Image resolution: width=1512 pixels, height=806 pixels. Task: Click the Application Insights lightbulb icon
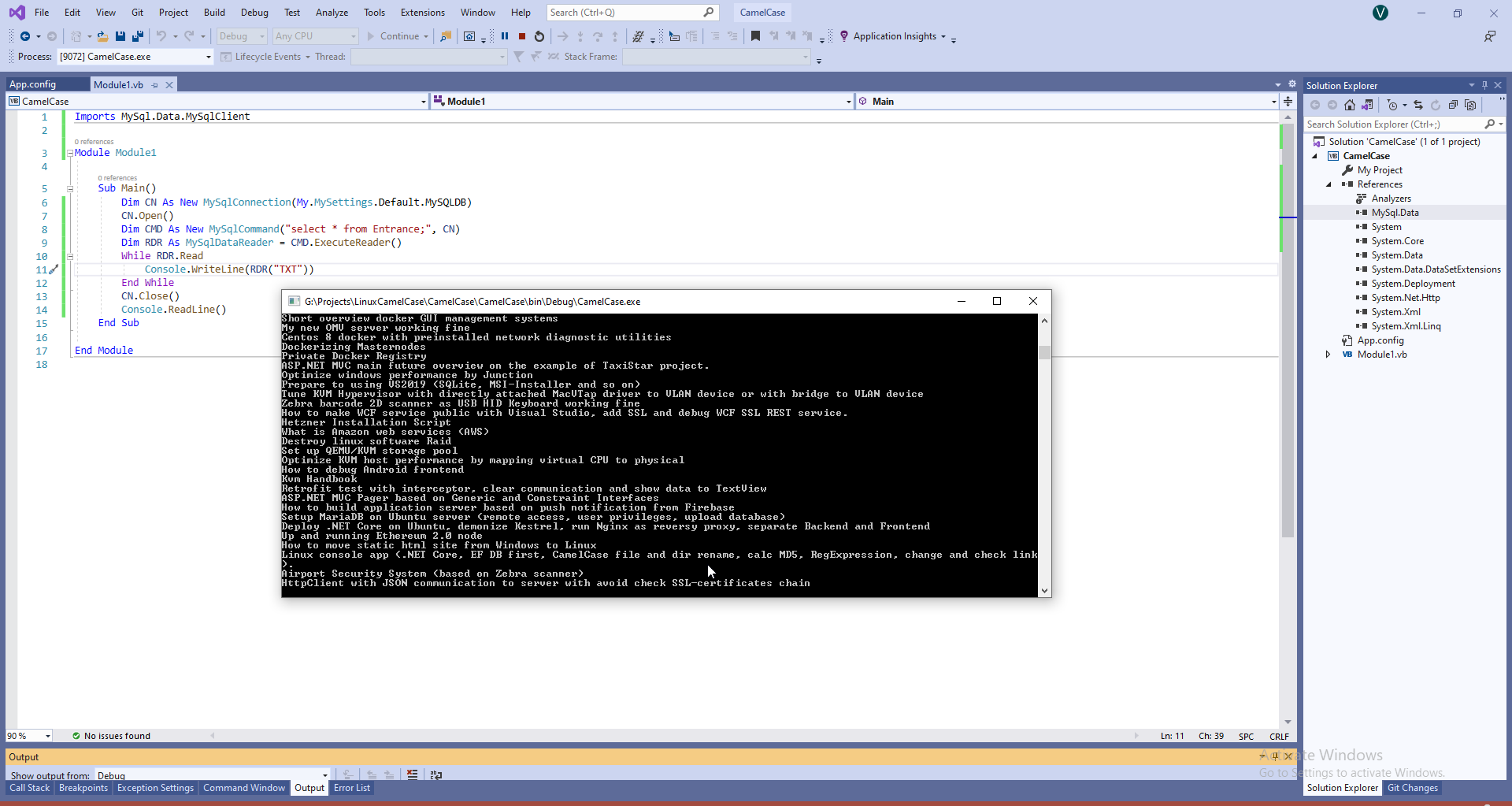tap(844, 36)
